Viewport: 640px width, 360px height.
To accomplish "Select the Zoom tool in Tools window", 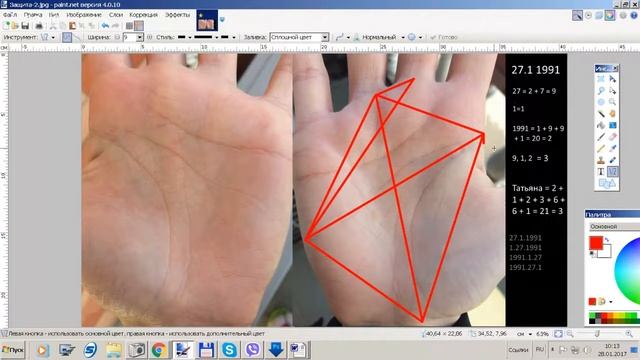I will pyautogui.click(x=612, y=102).
